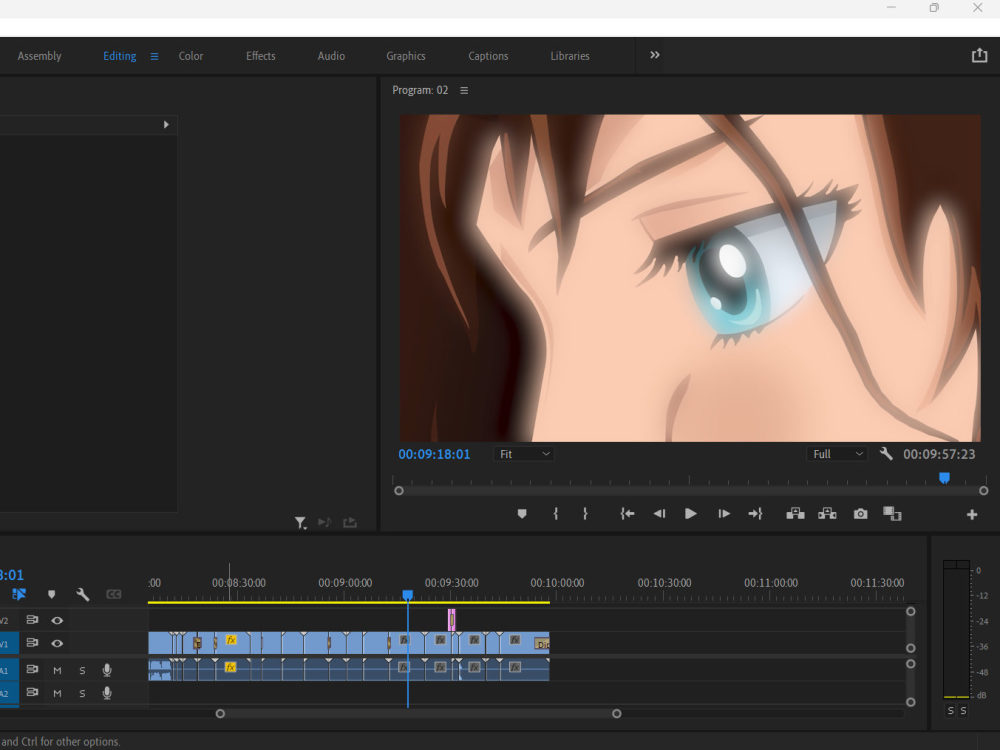Open the Fit zoom level dropdown
1000x750 pixels.
524,454
